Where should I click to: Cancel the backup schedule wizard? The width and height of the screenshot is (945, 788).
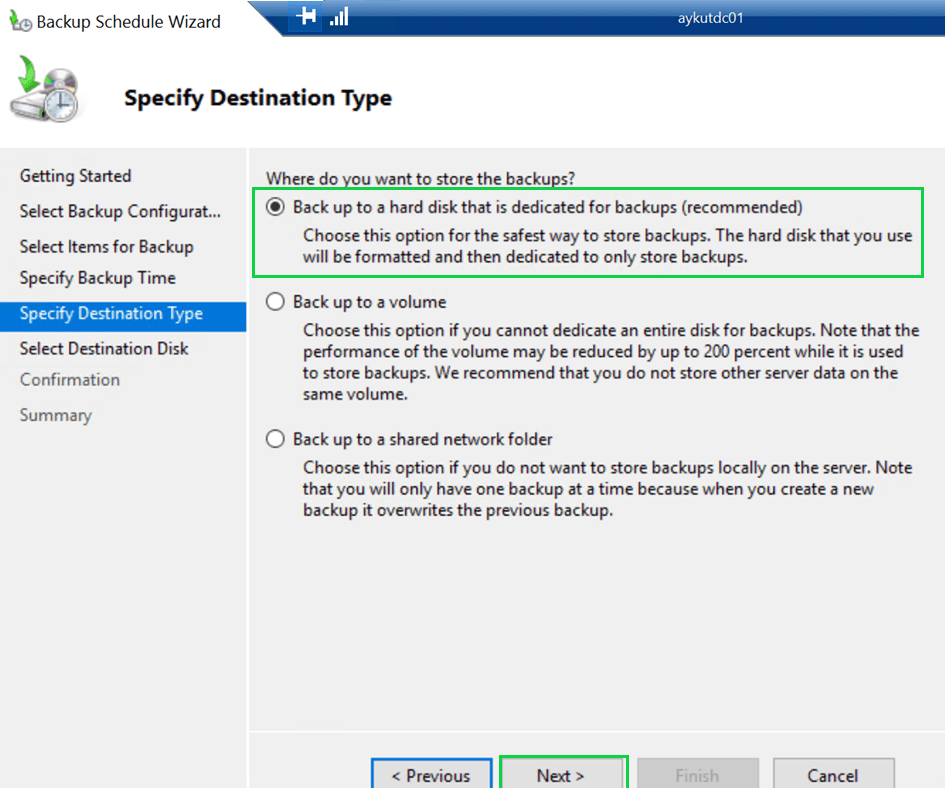(x=833, y=775)
